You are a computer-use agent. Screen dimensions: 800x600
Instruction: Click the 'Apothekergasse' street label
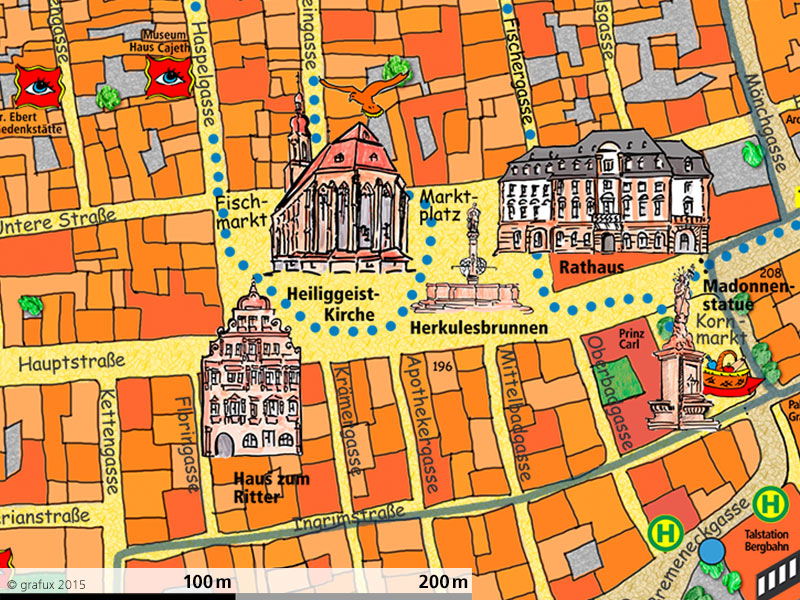click(x=422, y=423)
